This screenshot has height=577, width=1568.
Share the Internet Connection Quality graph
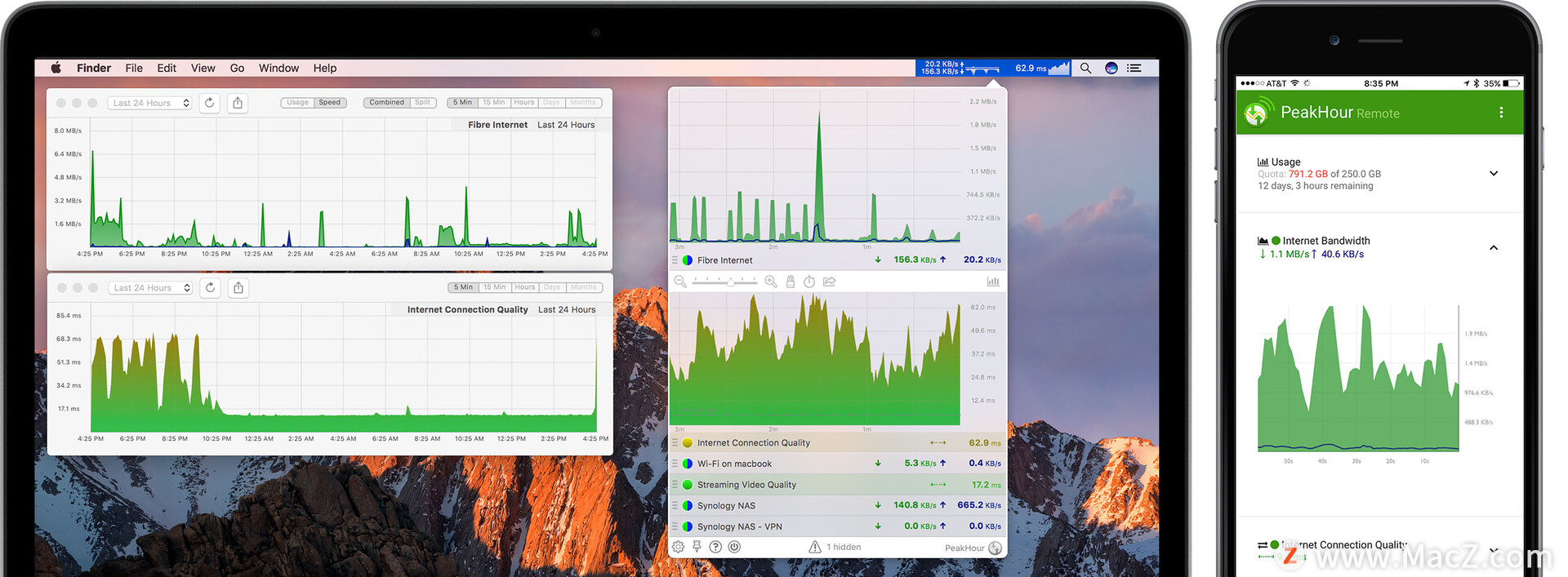pos(238,287)
